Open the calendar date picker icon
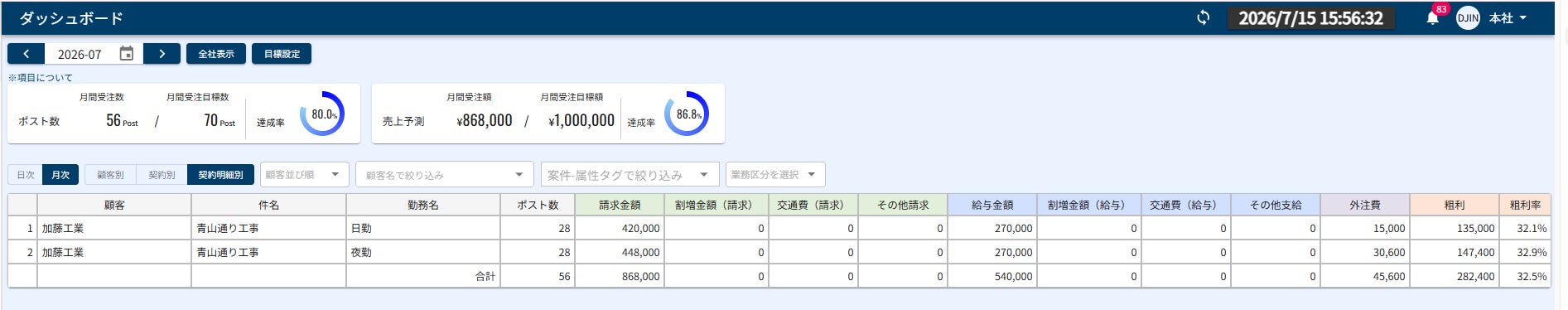 coord(127,54)
